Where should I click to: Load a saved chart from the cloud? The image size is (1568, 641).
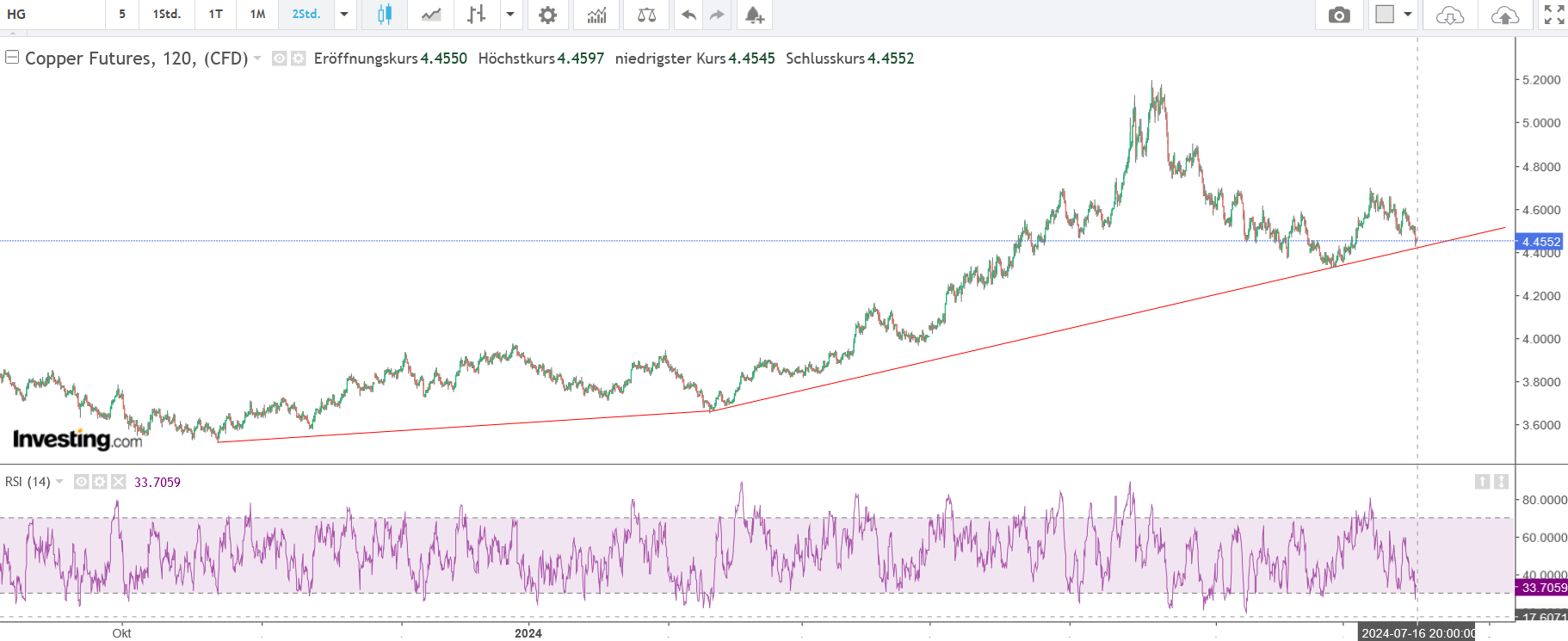click(1450, 15)
